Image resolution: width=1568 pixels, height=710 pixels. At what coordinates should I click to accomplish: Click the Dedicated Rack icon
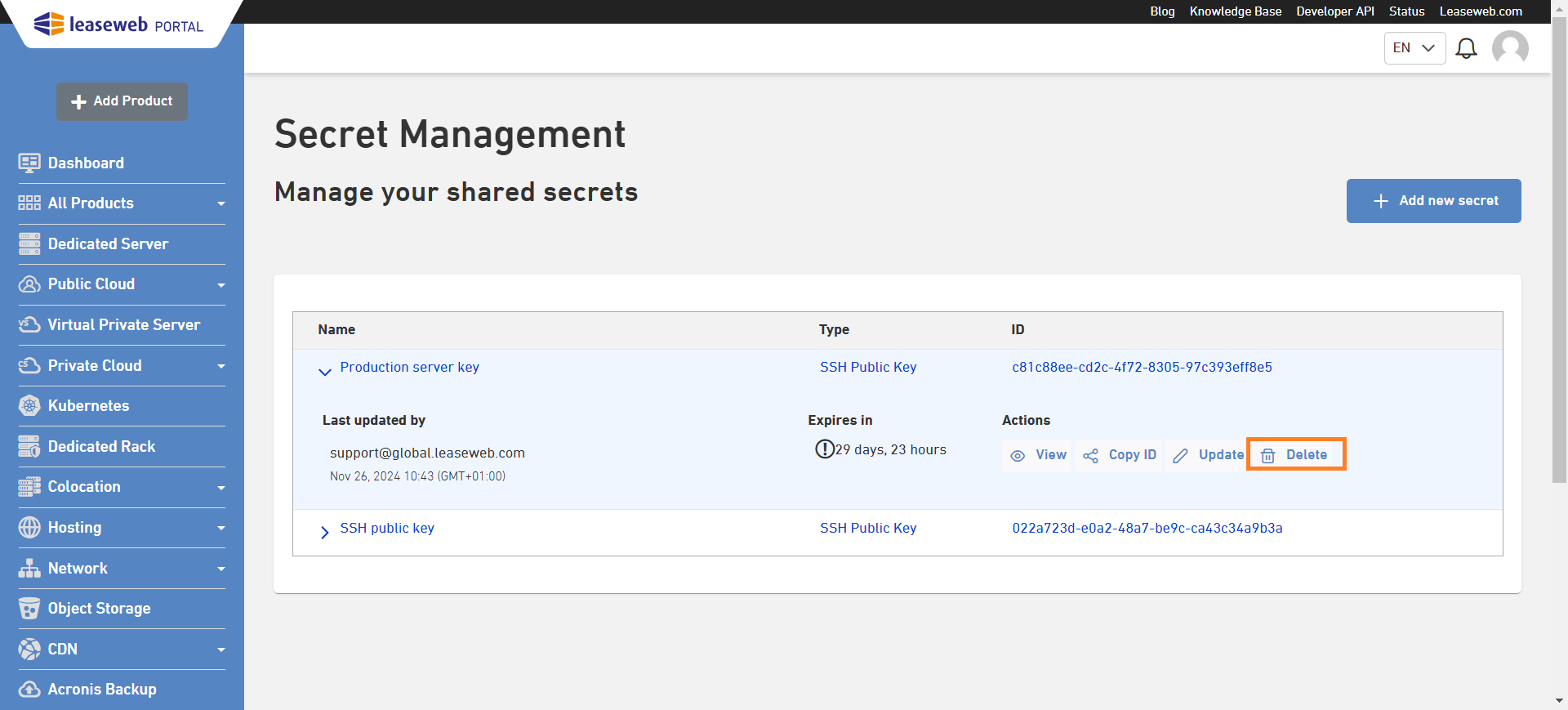point(29,446)
